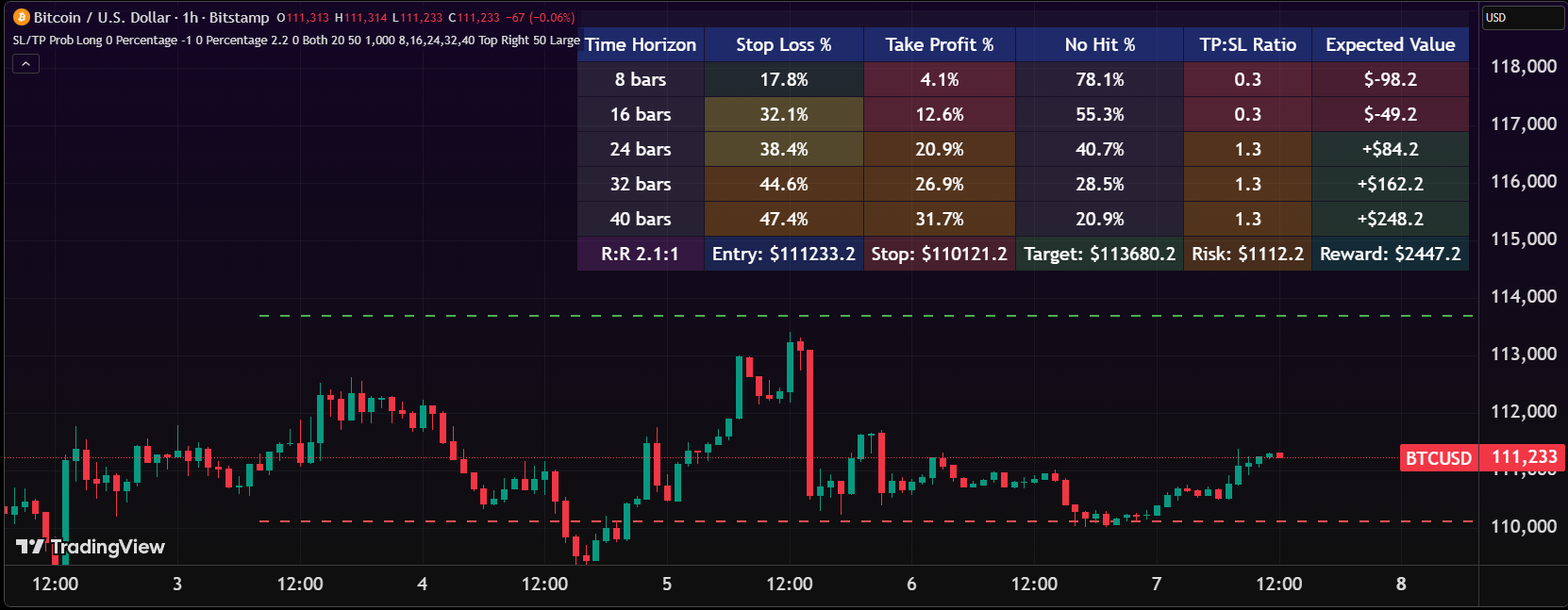
Task: Click the 55.3% no hit cell
Action: pos(1100,114)
